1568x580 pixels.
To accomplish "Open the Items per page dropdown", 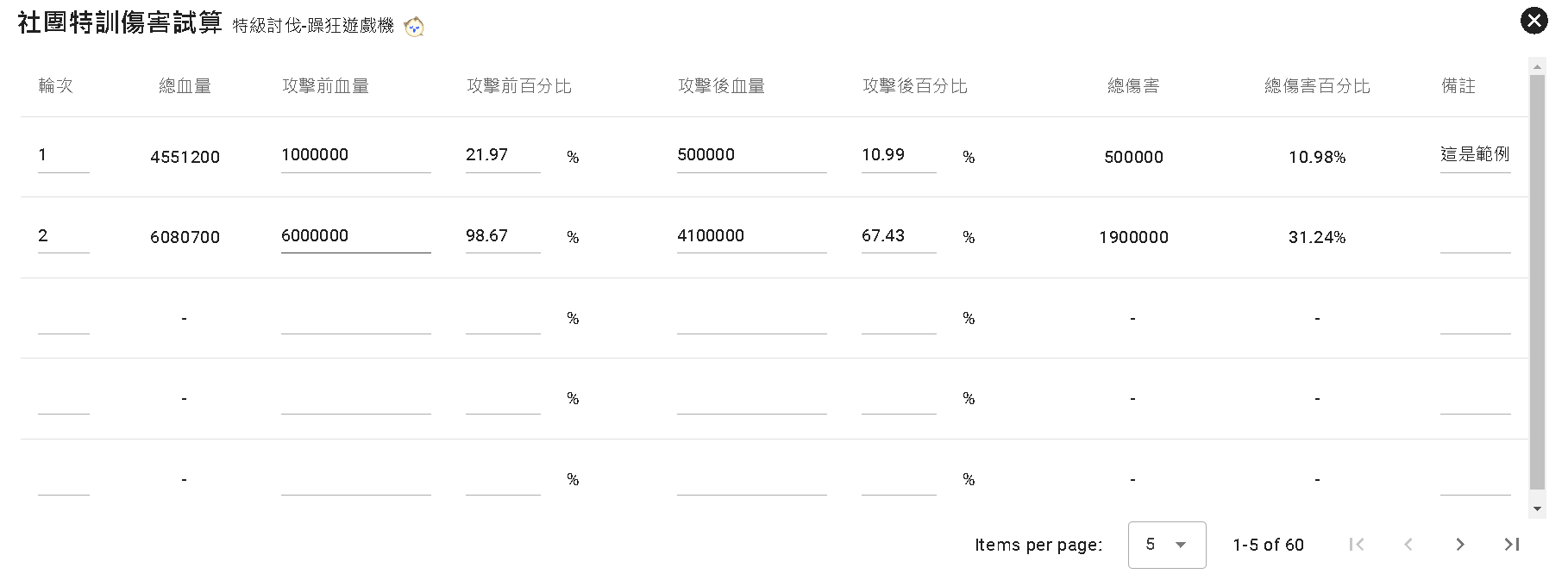I will point(1166,545).
